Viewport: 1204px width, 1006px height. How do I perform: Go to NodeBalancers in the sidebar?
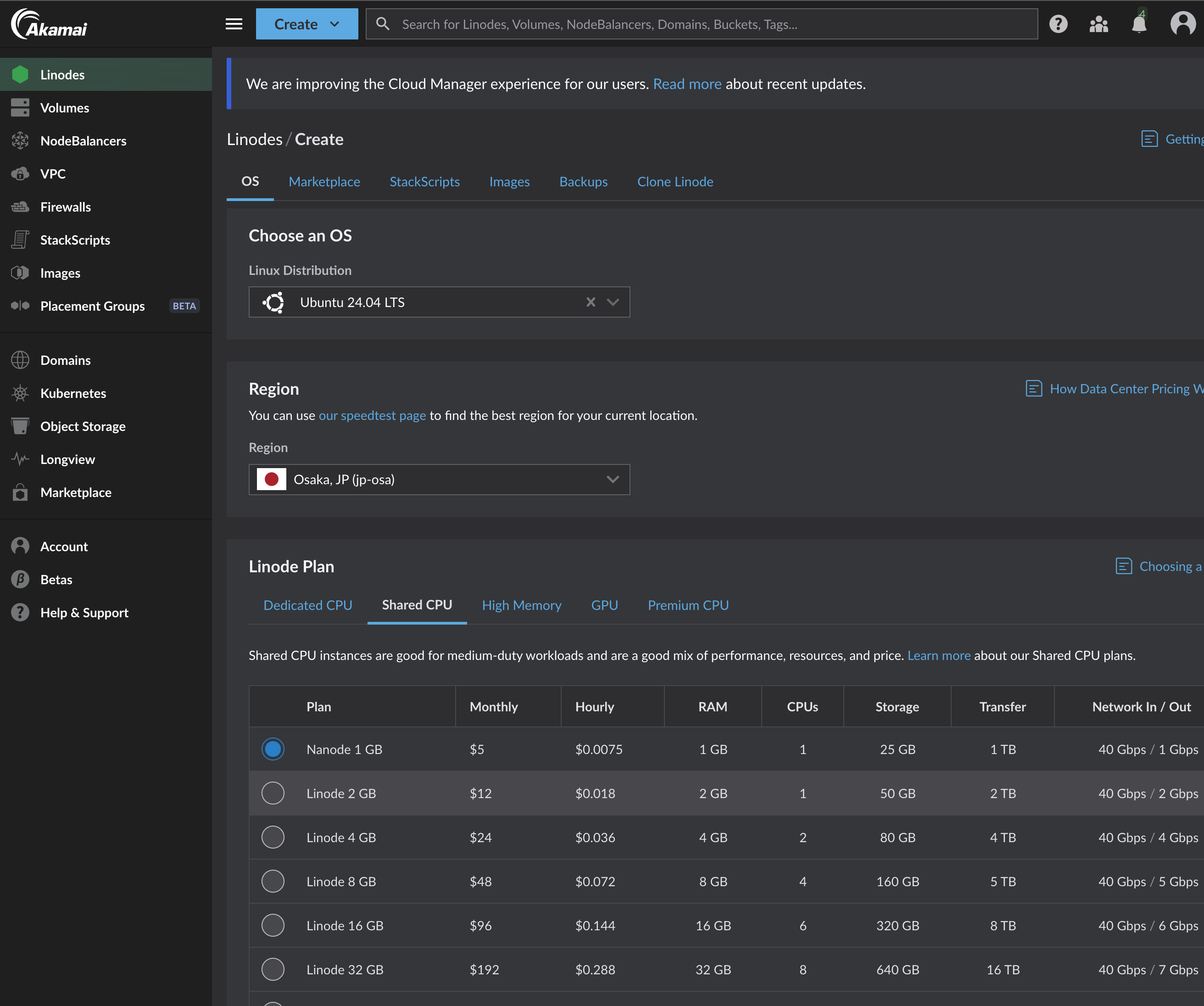click(83, 140)
